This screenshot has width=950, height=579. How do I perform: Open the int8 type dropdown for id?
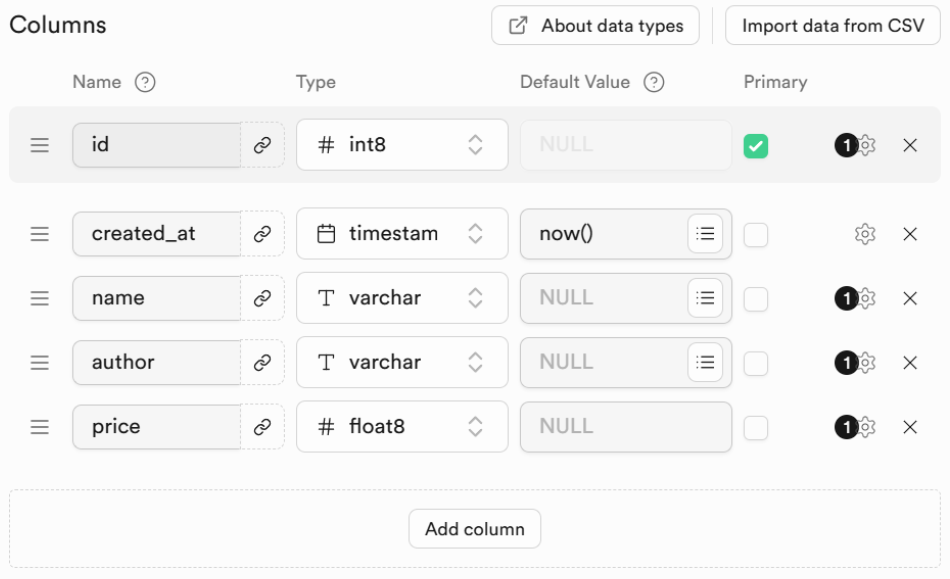click(x=402, y=145)
